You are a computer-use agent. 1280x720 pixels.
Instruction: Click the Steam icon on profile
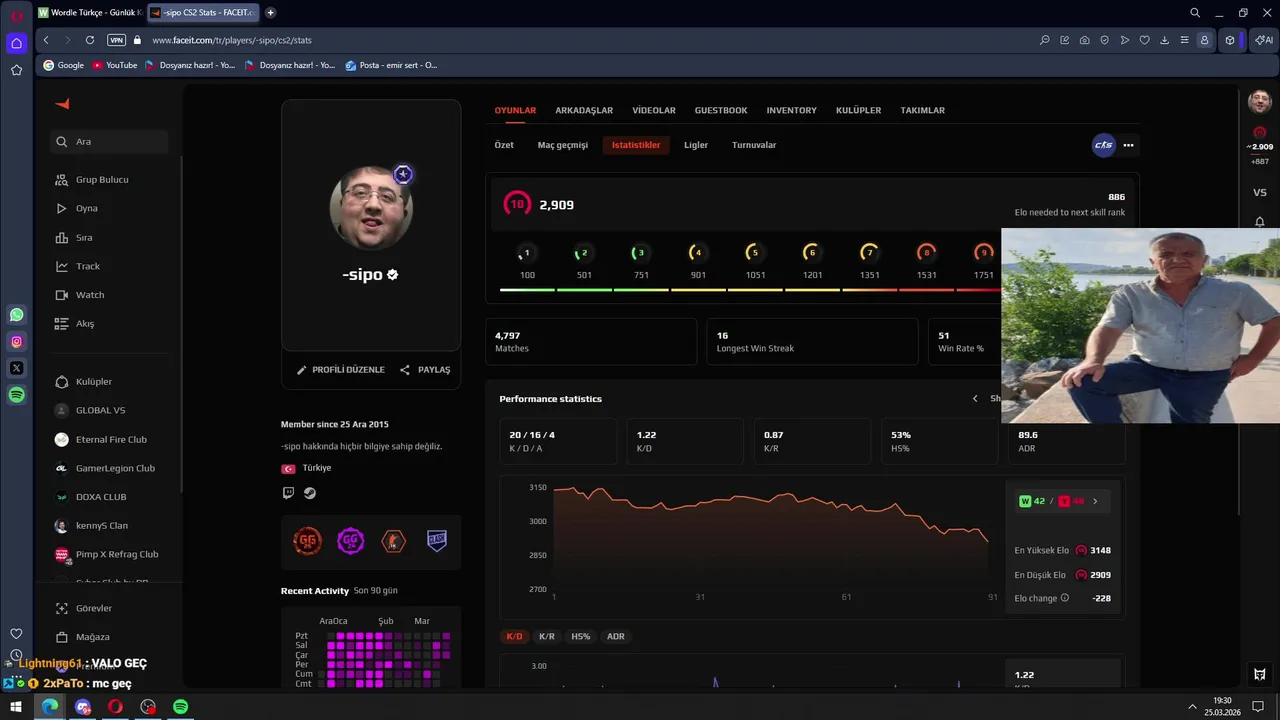coord(310,493)
